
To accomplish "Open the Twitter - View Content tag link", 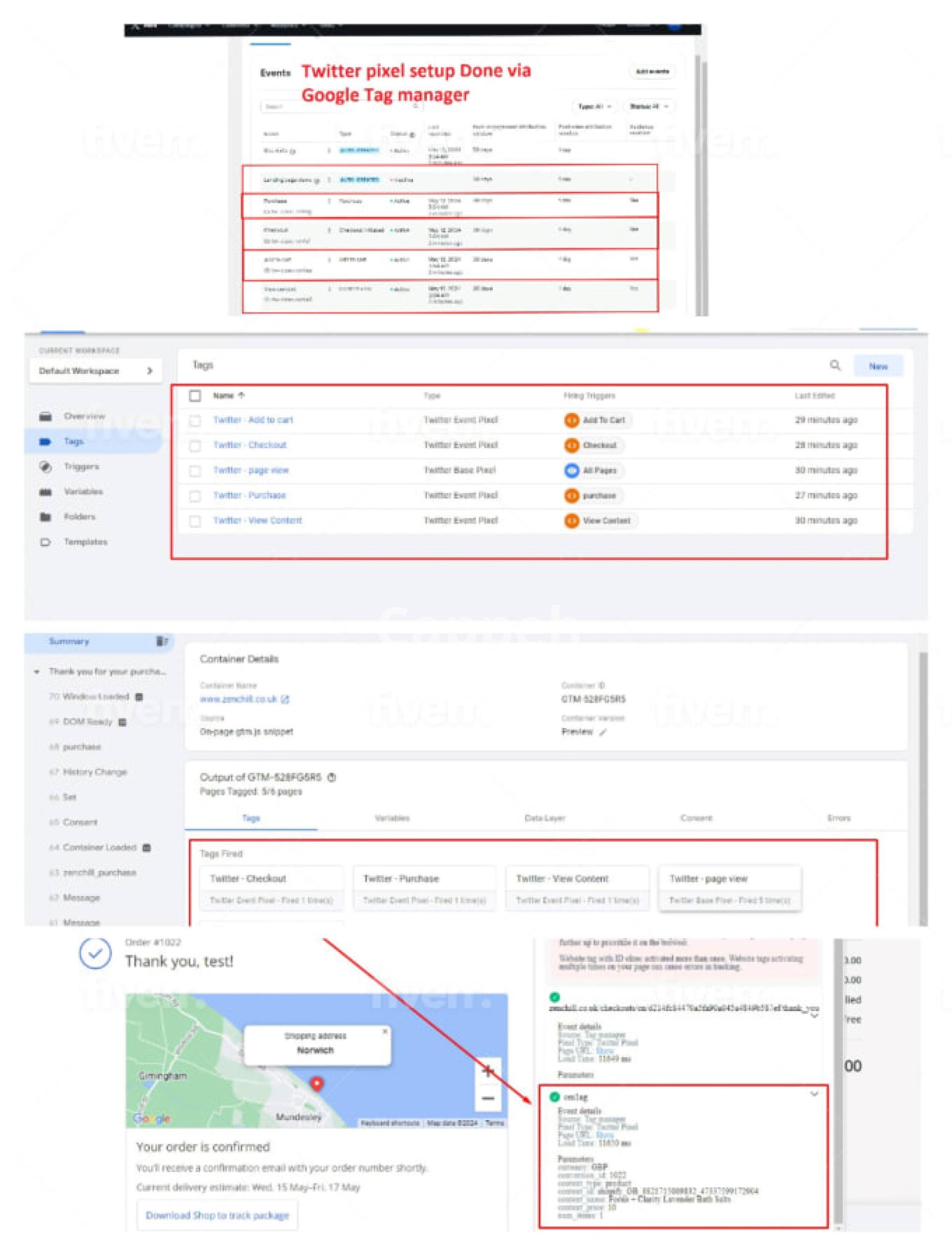I will click(x=257, y=520).
